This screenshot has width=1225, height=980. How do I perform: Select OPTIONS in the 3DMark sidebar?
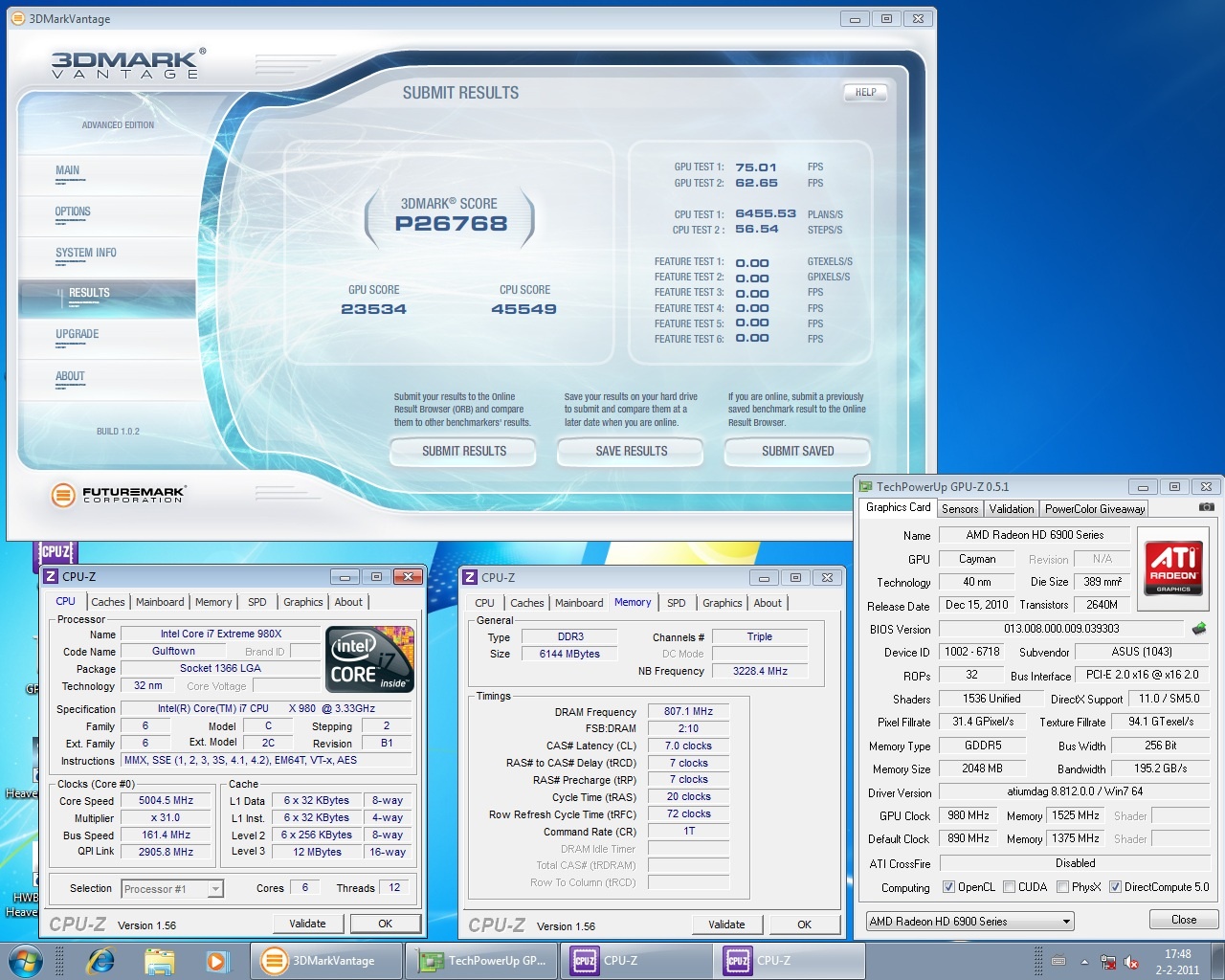(73, 212)
